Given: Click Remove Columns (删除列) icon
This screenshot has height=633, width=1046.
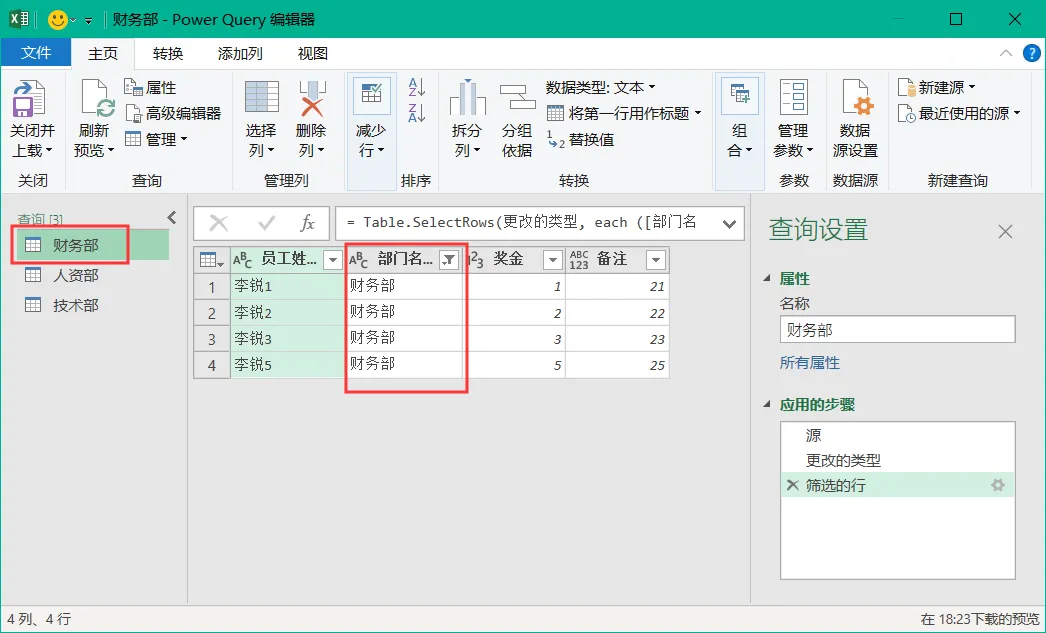Looking at the screenshot, I should [312, 99].
